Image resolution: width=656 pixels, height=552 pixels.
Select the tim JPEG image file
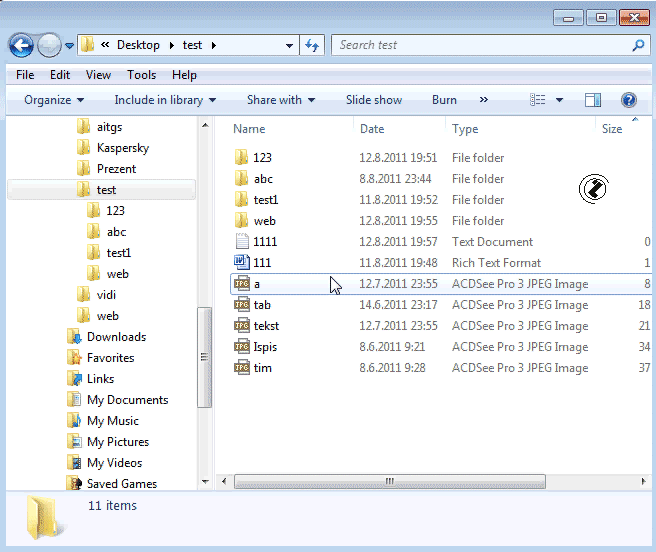click(x=262, y=368)
